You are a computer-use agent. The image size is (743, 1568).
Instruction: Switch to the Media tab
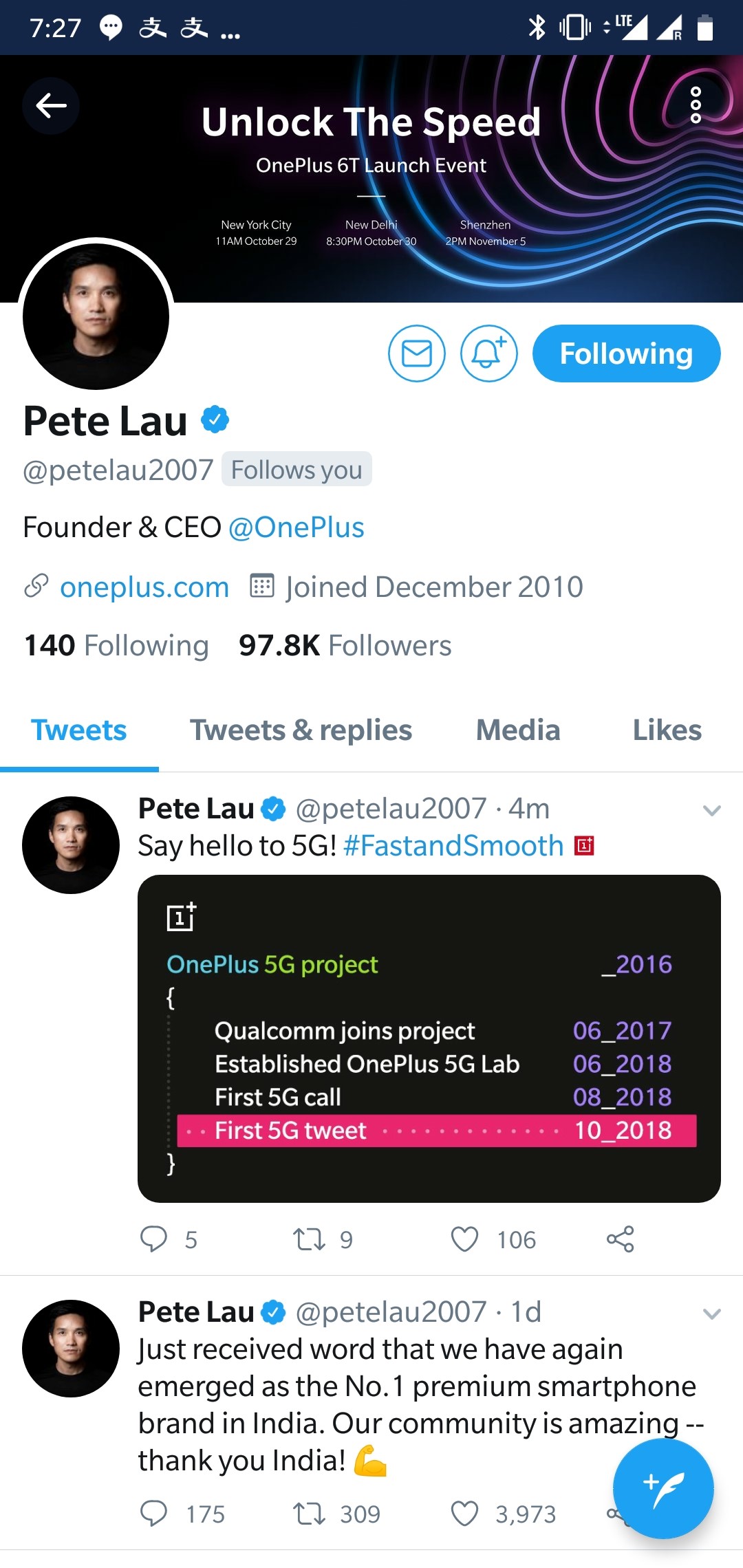coord(518,730)
